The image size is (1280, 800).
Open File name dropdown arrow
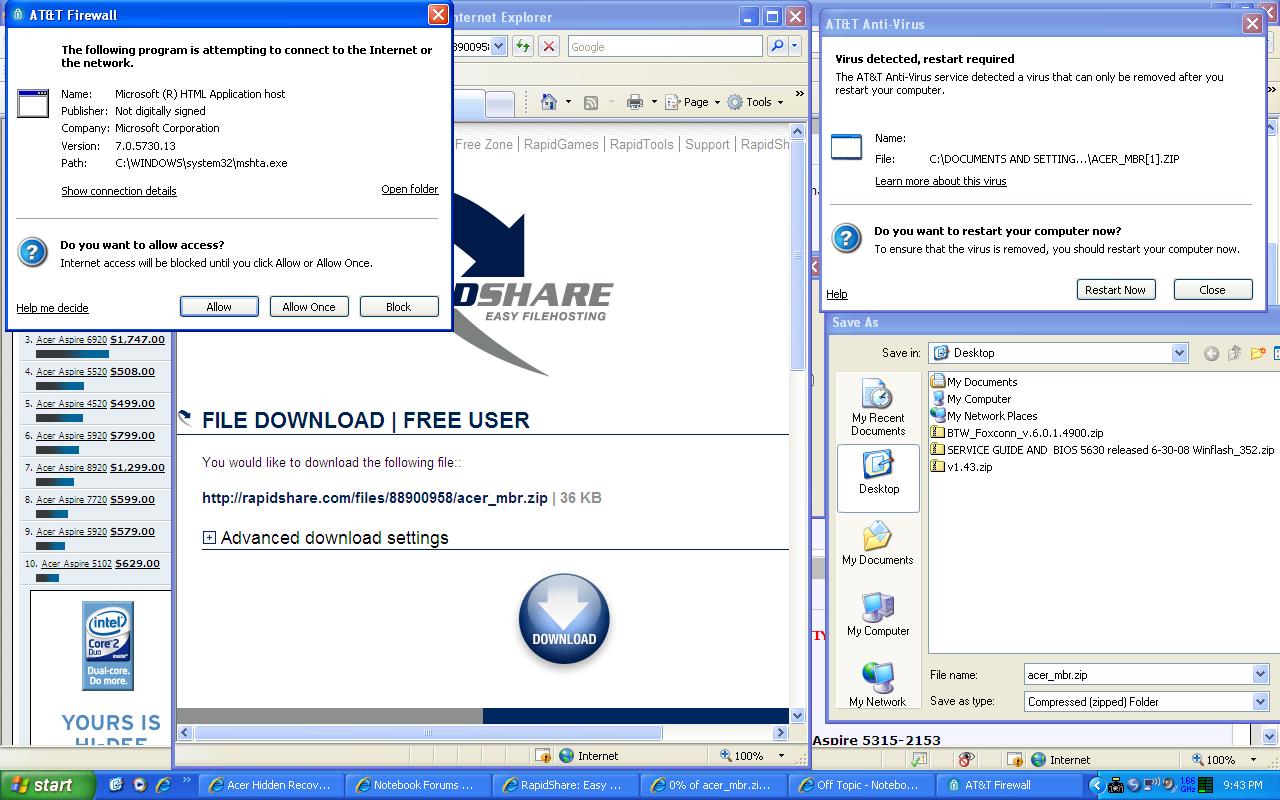(1260, 675)
